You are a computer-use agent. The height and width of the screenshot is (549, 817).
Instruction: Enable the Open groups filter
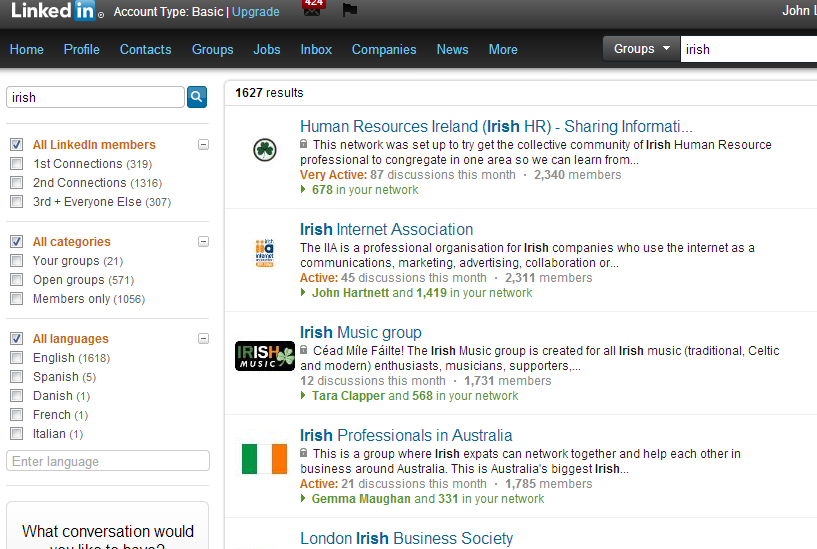[16, 280]
